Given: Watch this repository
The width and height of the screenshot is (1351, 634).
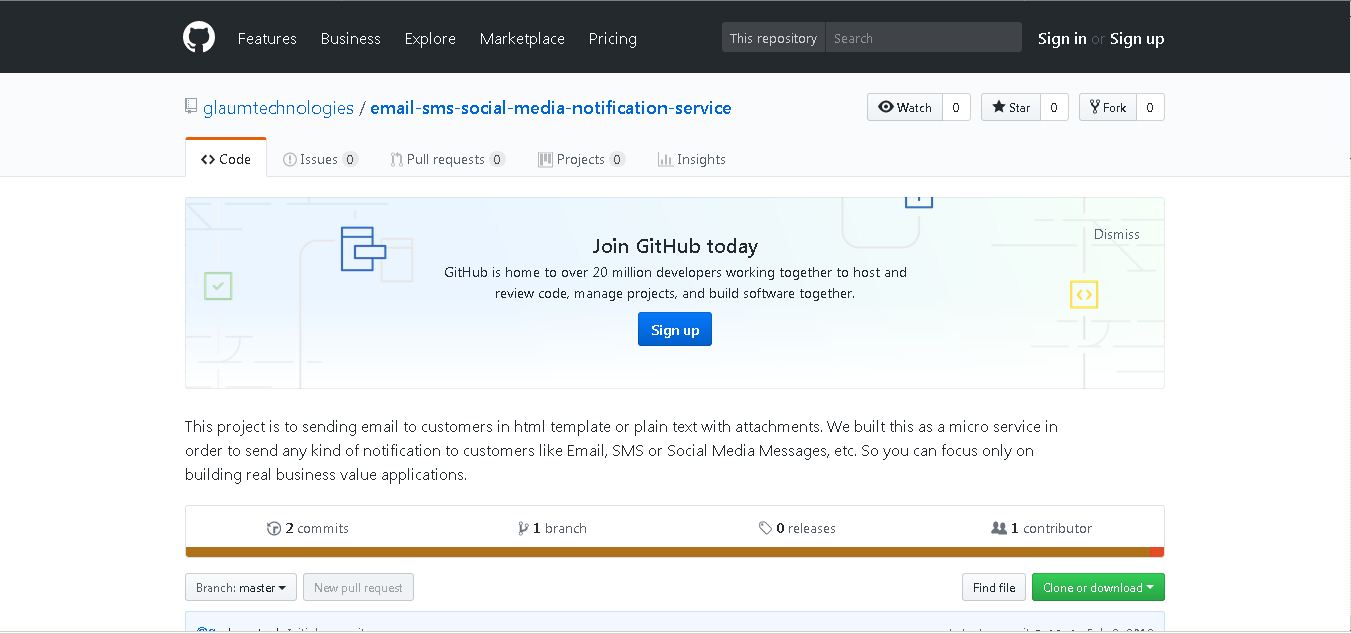Looking at the screenshot, I should [905, 107].
